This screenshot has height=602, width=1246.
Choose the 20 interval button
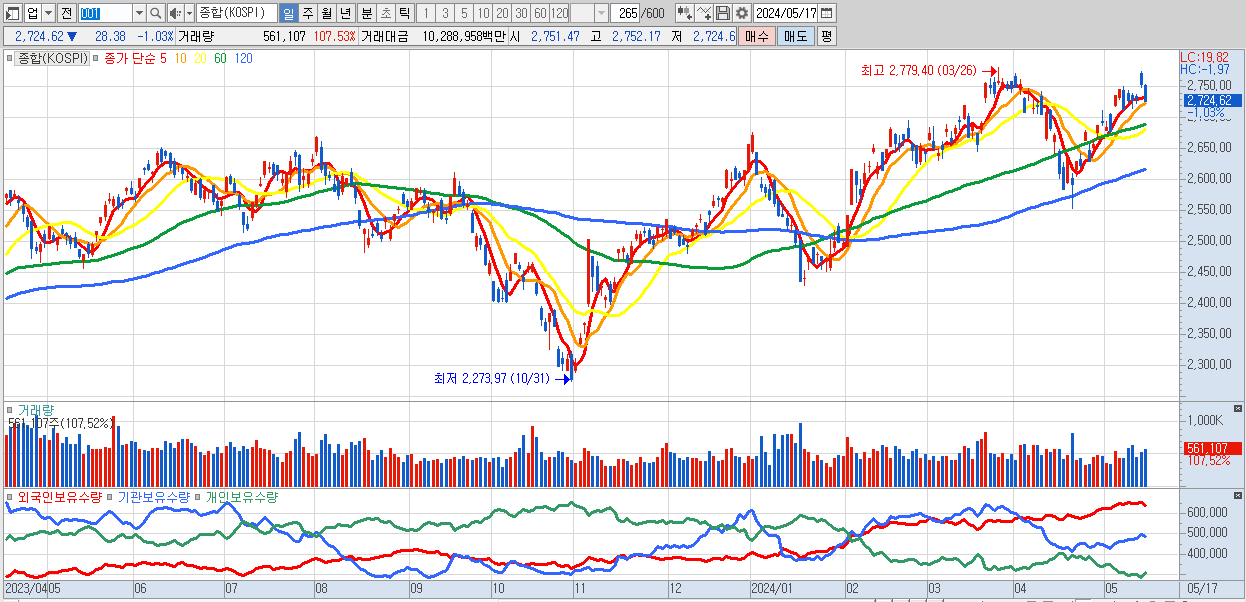pos(502,13)
